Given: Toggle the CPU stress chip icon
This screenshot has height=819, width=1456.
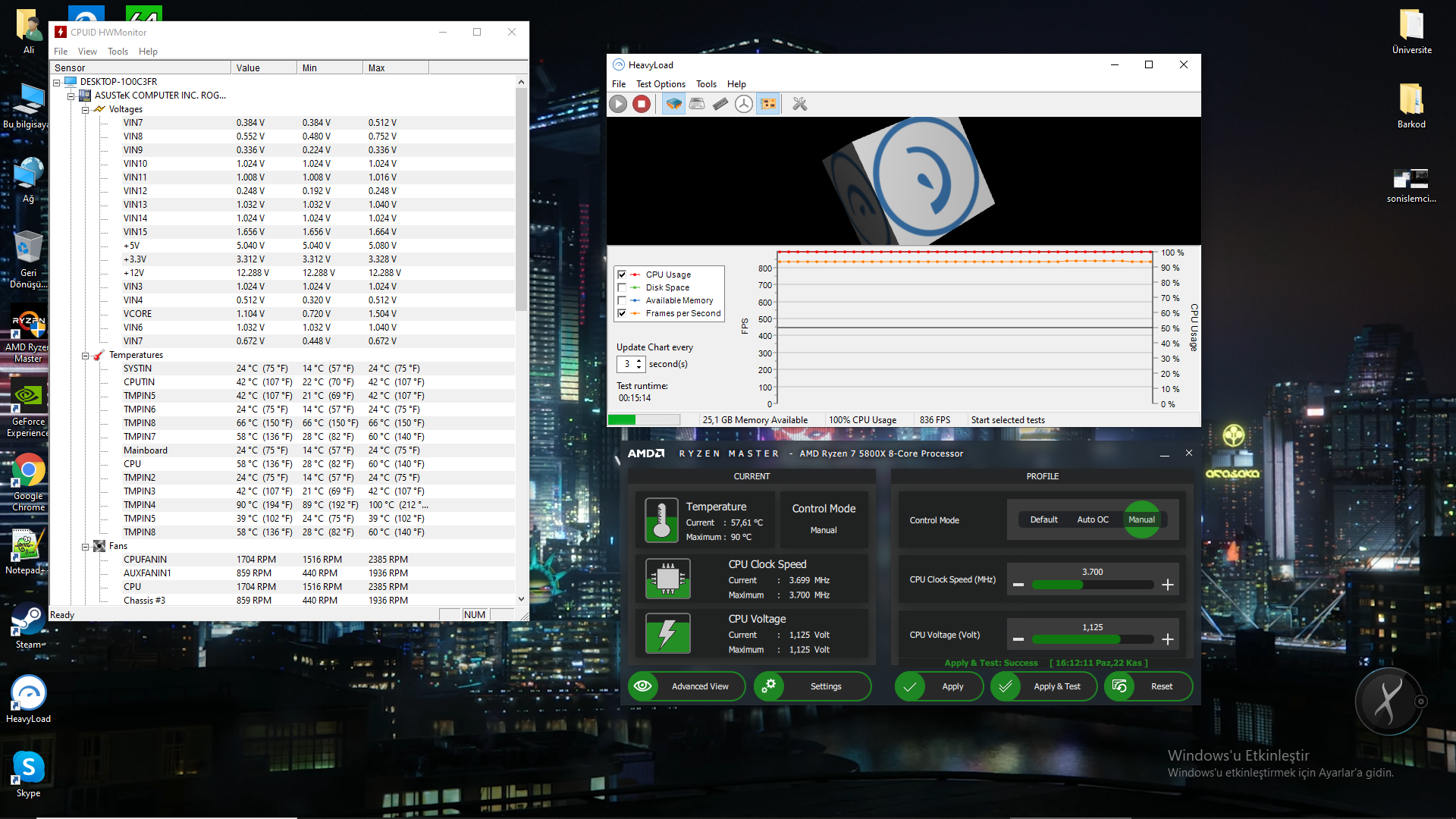Looking at the screenshot, I should (673, 104).
